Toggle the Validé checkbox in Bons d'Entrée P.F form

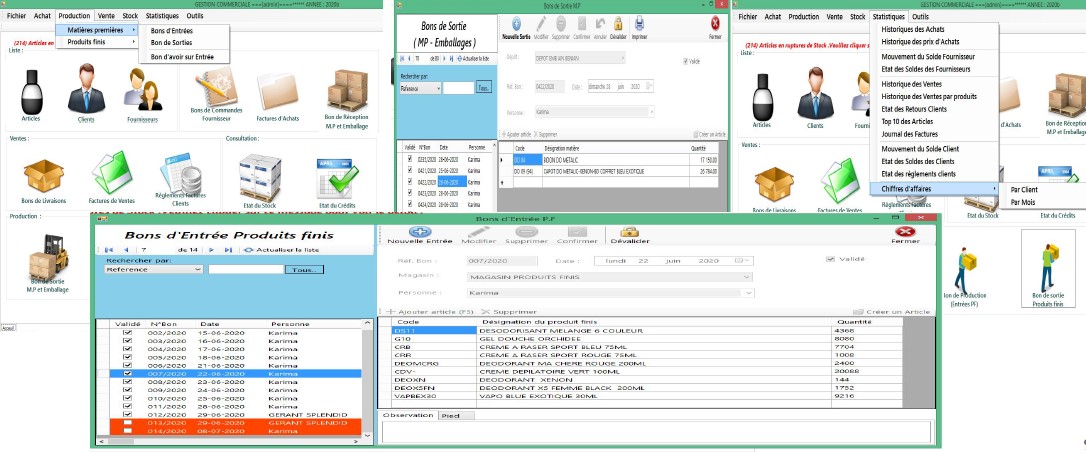coord(830,260)
